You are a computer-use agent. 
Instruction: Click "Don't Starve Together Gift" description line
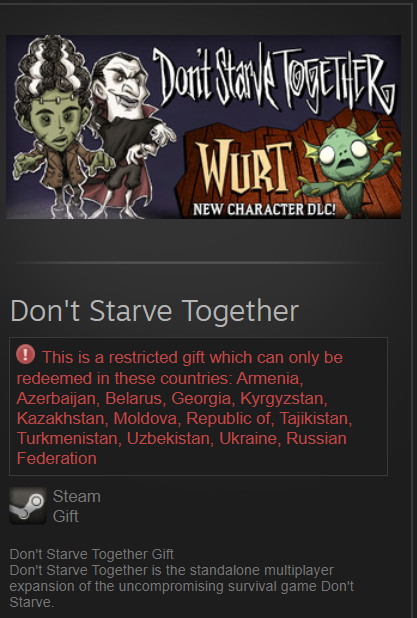(x=91, y=554)
